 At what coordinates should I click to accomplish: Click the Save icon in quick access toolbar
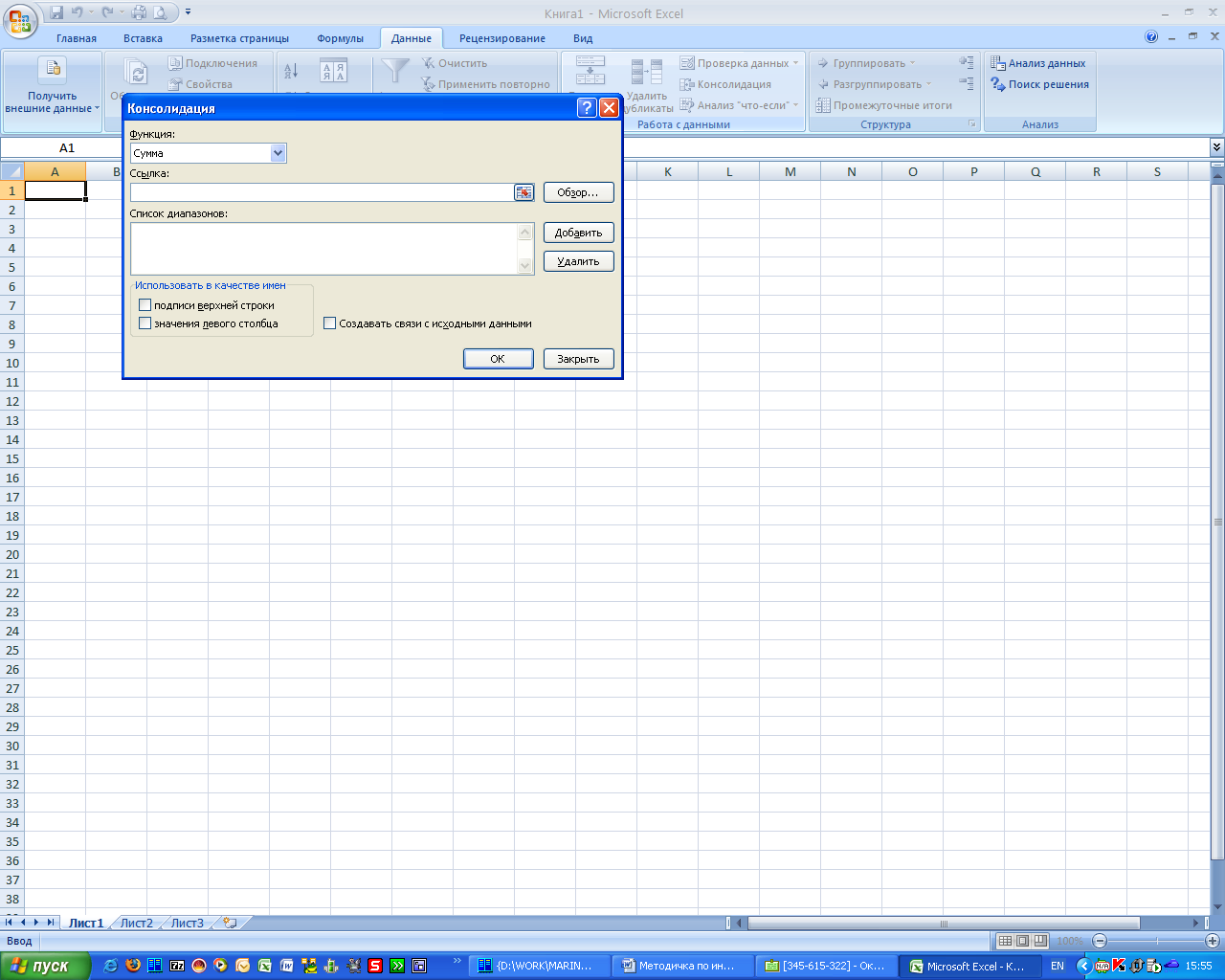tap(56, 12)
